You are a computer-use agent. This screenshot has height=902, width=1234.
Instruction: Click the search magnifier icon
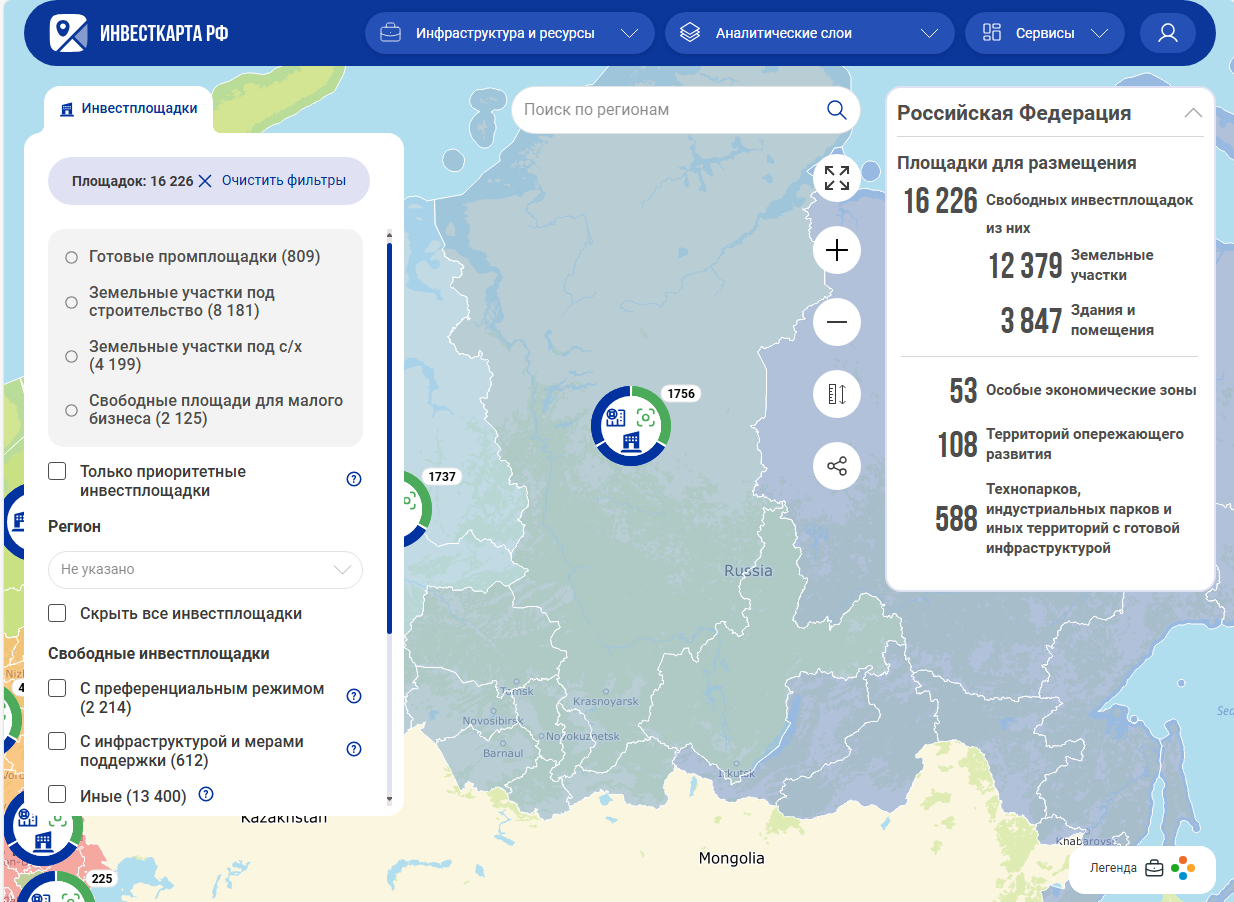pyautogui.click(x=837, y=109)
